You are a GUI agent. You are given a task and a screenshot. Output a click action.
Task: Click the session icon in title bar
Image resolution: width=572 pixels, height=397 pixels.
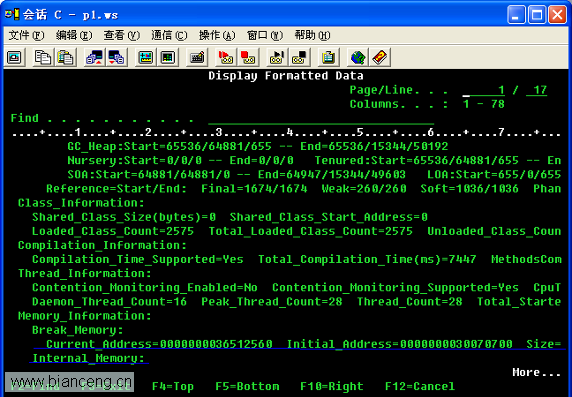(12, 15)
